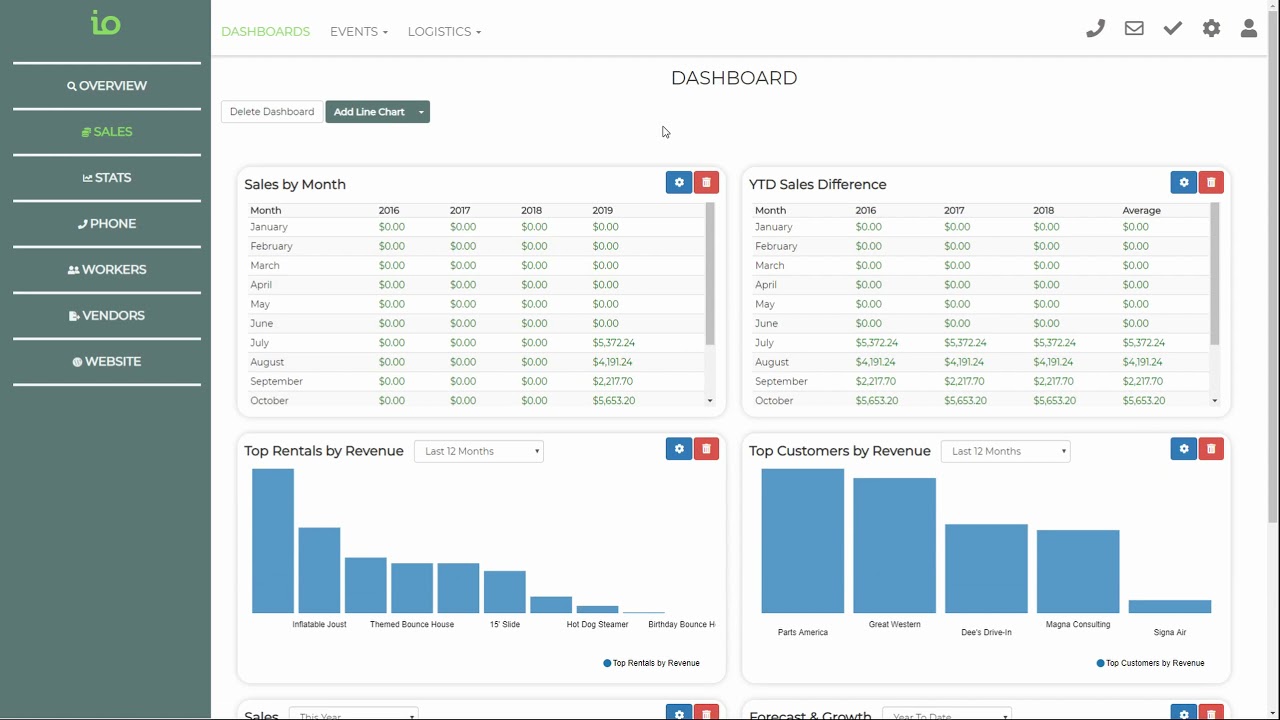Viewport: 1280px width, 720px height.
Task: Open Forecast & Growth Year To Date dropdown
Action: 947,713
